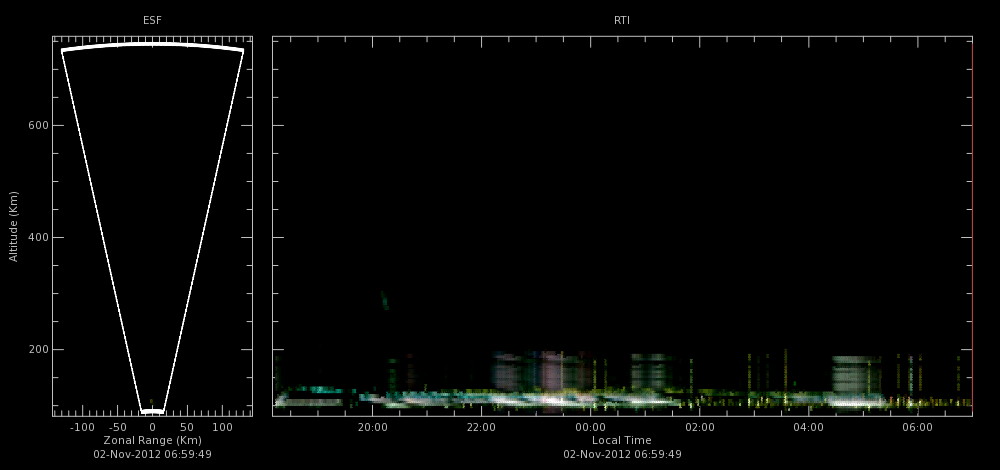Click the Altitude (Km) axis label
This screenshot has height=470, width=1000.
[13, 226]
